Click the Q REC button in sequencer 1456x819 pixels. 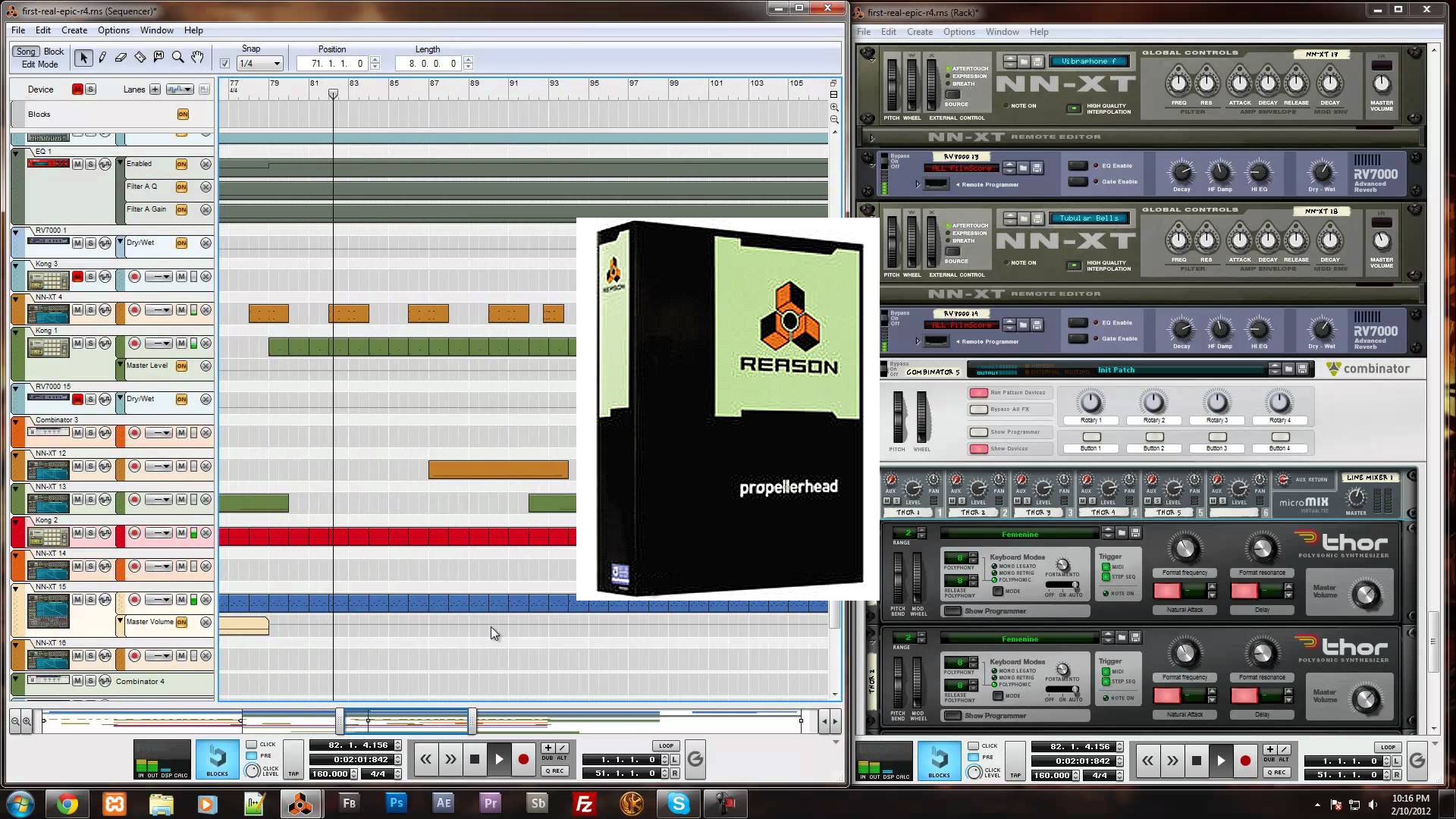554,771
